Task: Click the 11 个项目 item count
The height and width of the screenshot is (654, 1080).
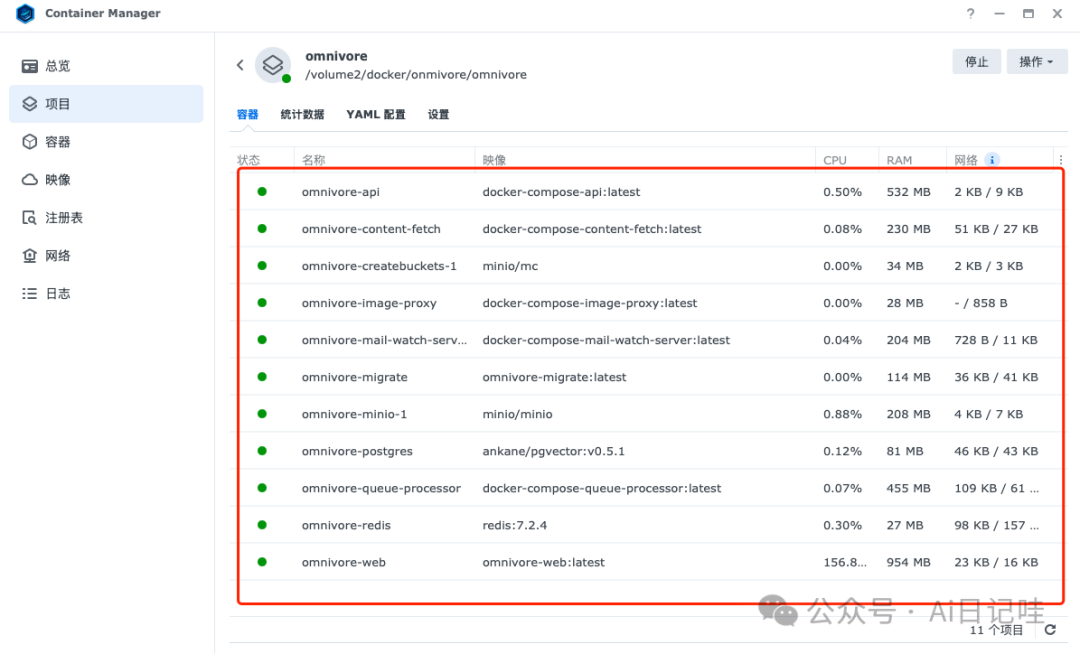Action: [996, 630]
